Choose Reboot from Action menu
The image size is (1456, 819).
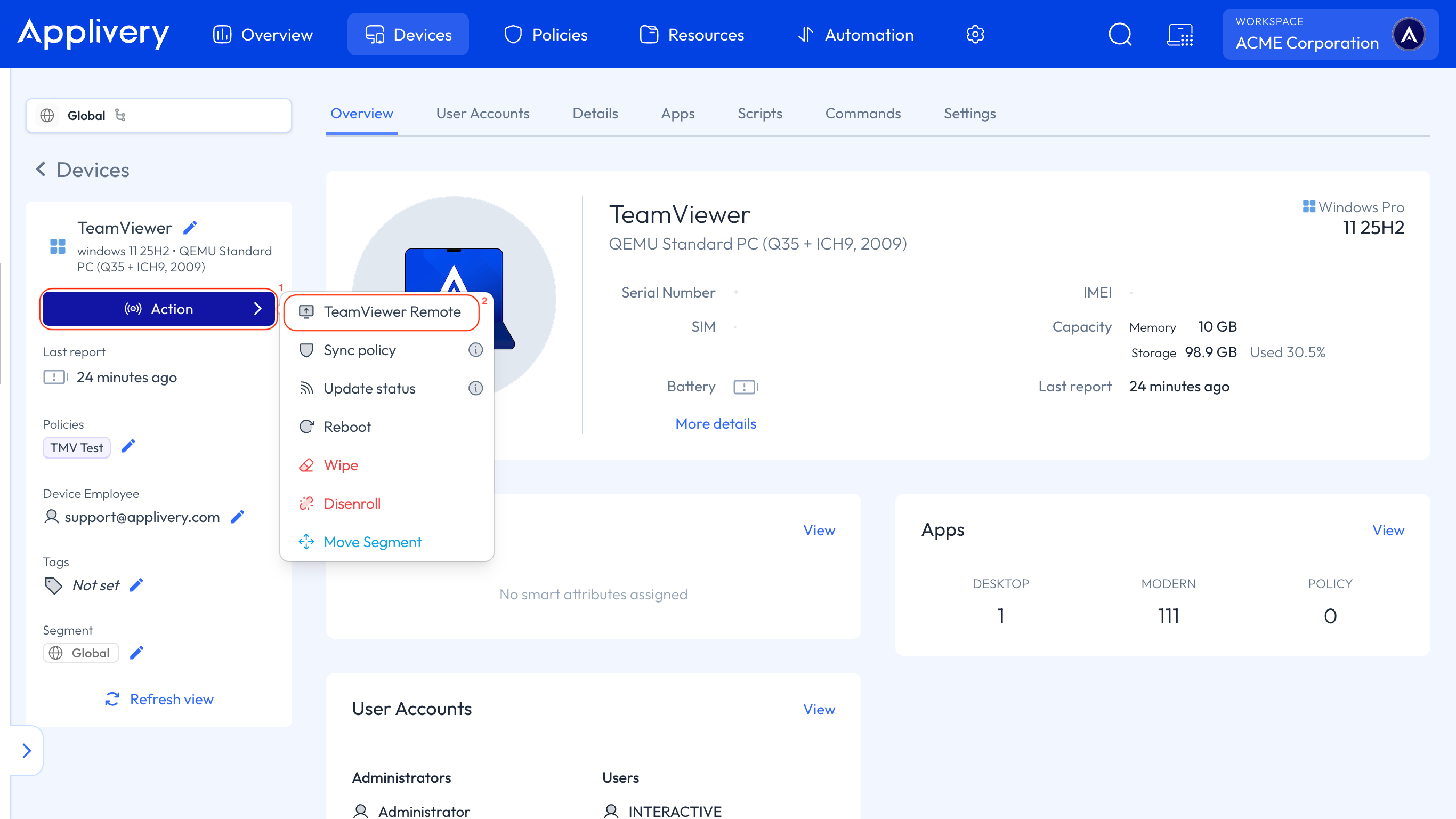(x=387, y=427)
